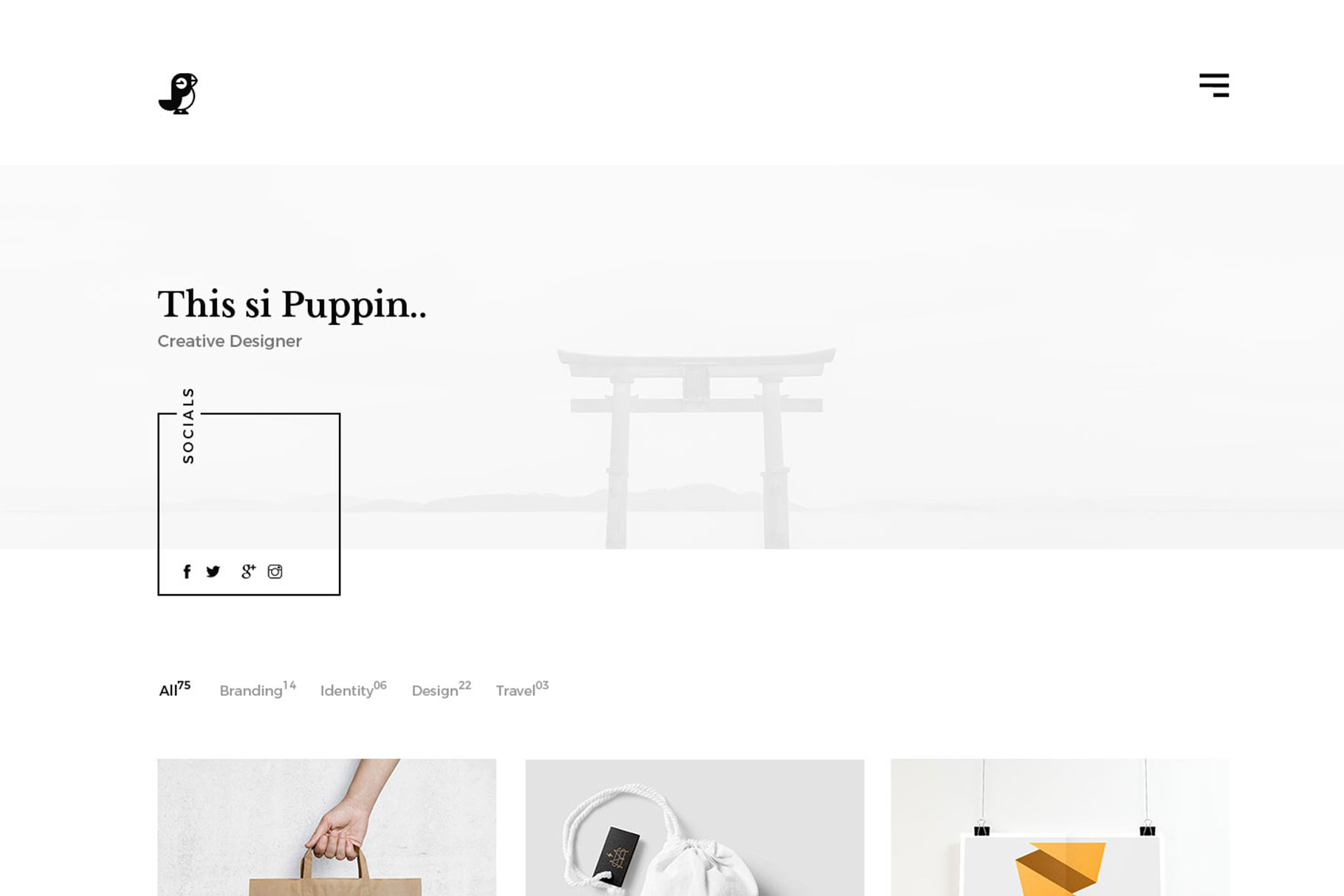1344x896 pixels.
Task: Open the Google Plus social icon
Action: pos(248,571)
